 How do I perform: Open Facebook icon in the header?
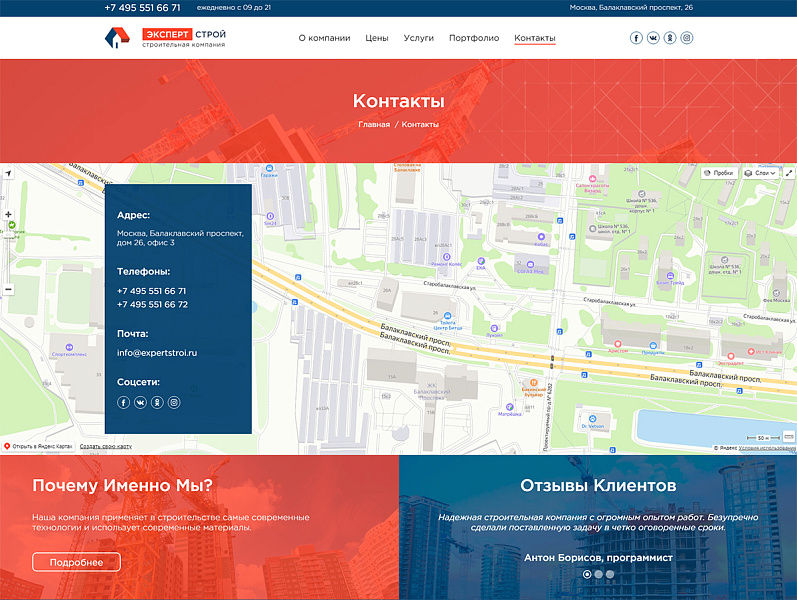click(636, 38)
